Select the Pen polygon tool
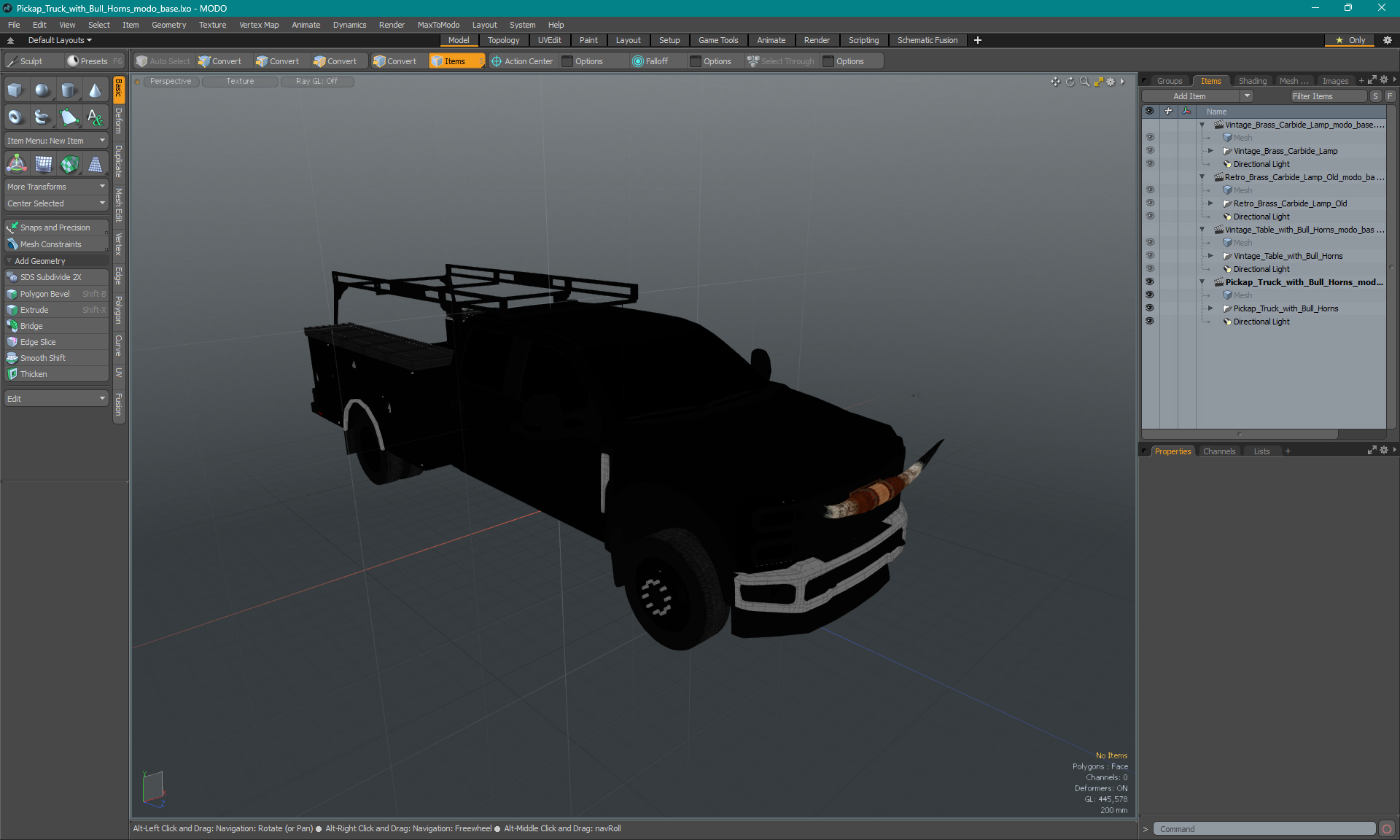Viewport: 1400px width, 840px height. (x=69, y=117)
